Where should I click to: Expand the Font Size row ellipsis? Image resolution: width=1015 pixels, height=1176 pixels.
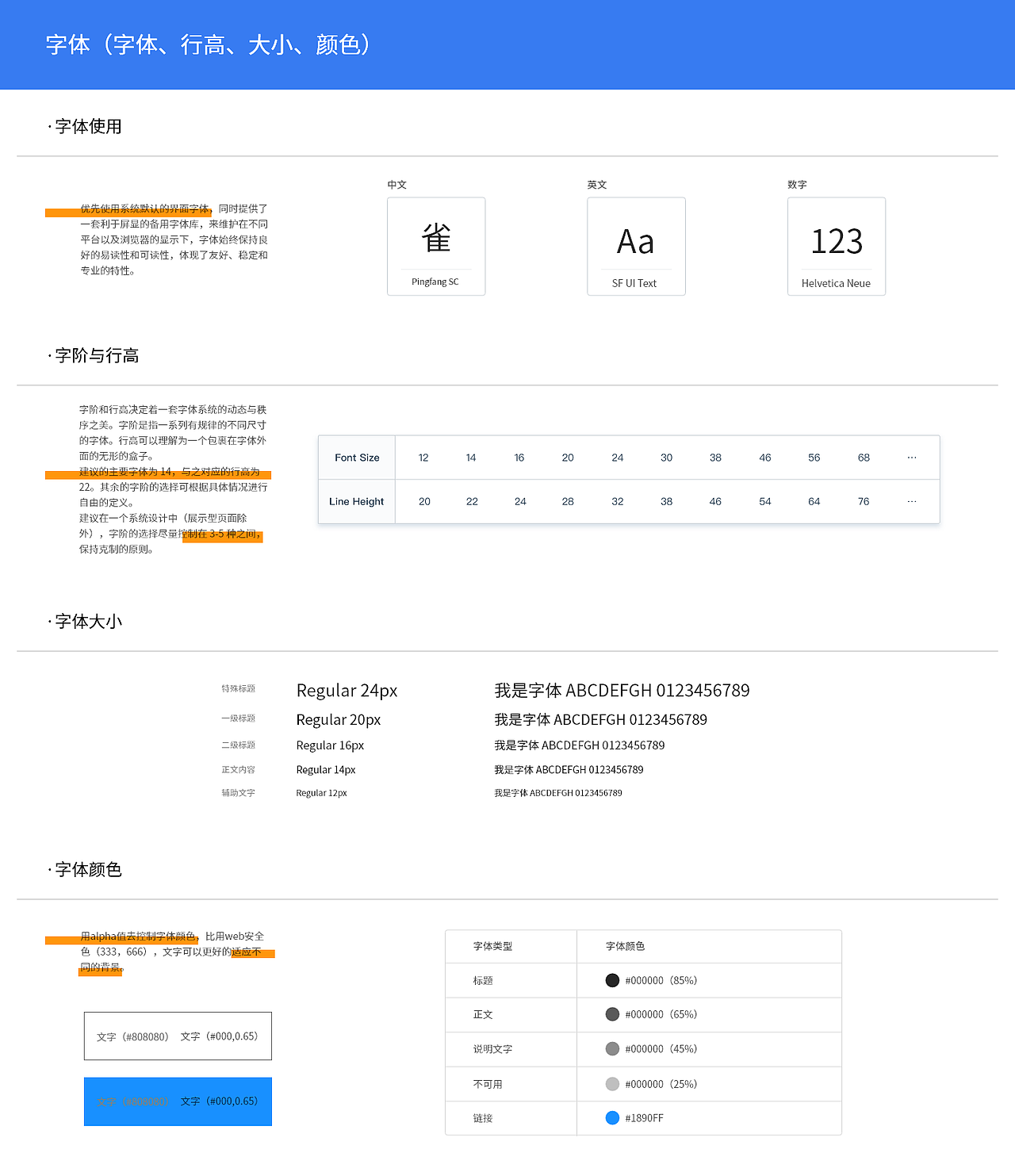[x=911, y=457]
